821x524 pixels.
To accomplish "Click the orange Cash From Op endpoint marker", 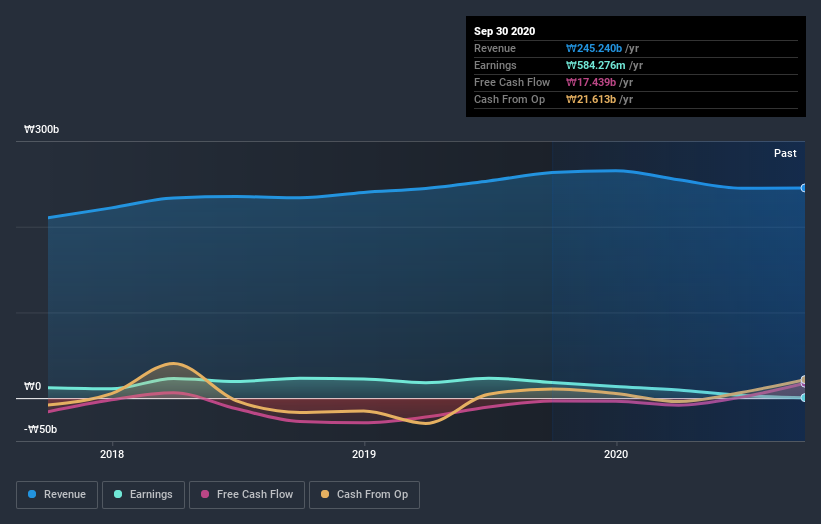I will coord(804,379).
